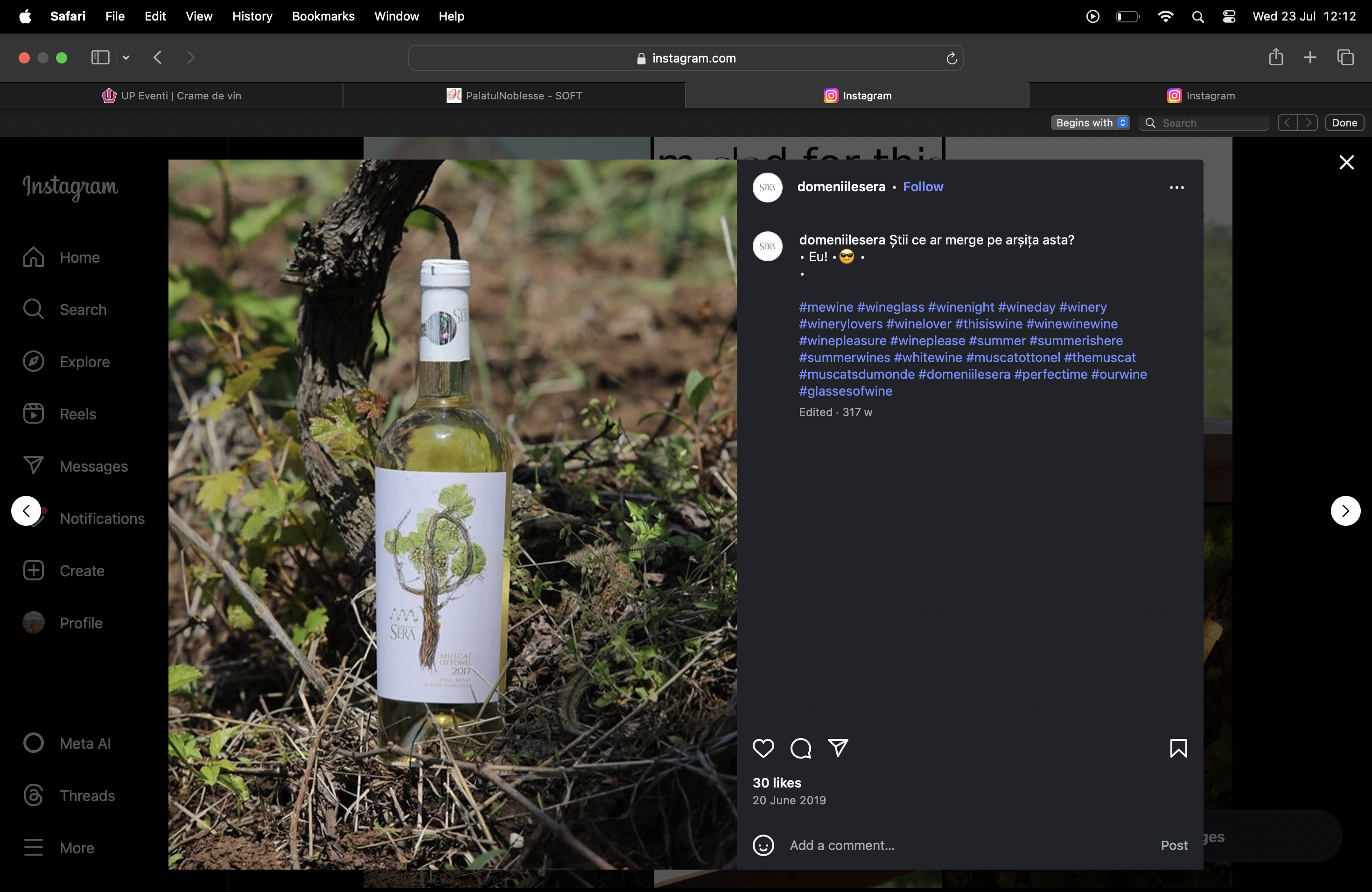The height and width of the screenshot is (892, 1372).
Task: Click Done to close the find bar
Action: (1344, 123)
